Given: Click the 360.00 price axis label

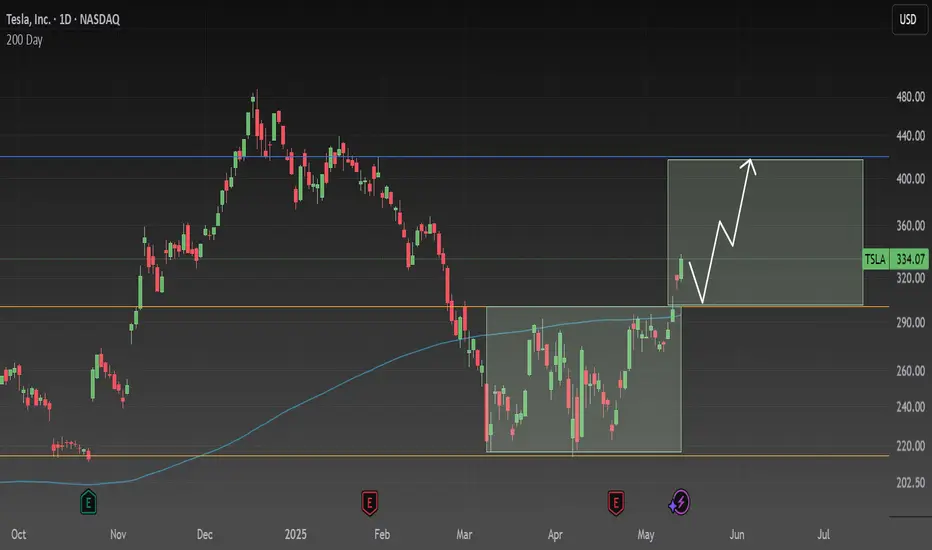Looking at the screenshot, I should (x=910, y=225).
